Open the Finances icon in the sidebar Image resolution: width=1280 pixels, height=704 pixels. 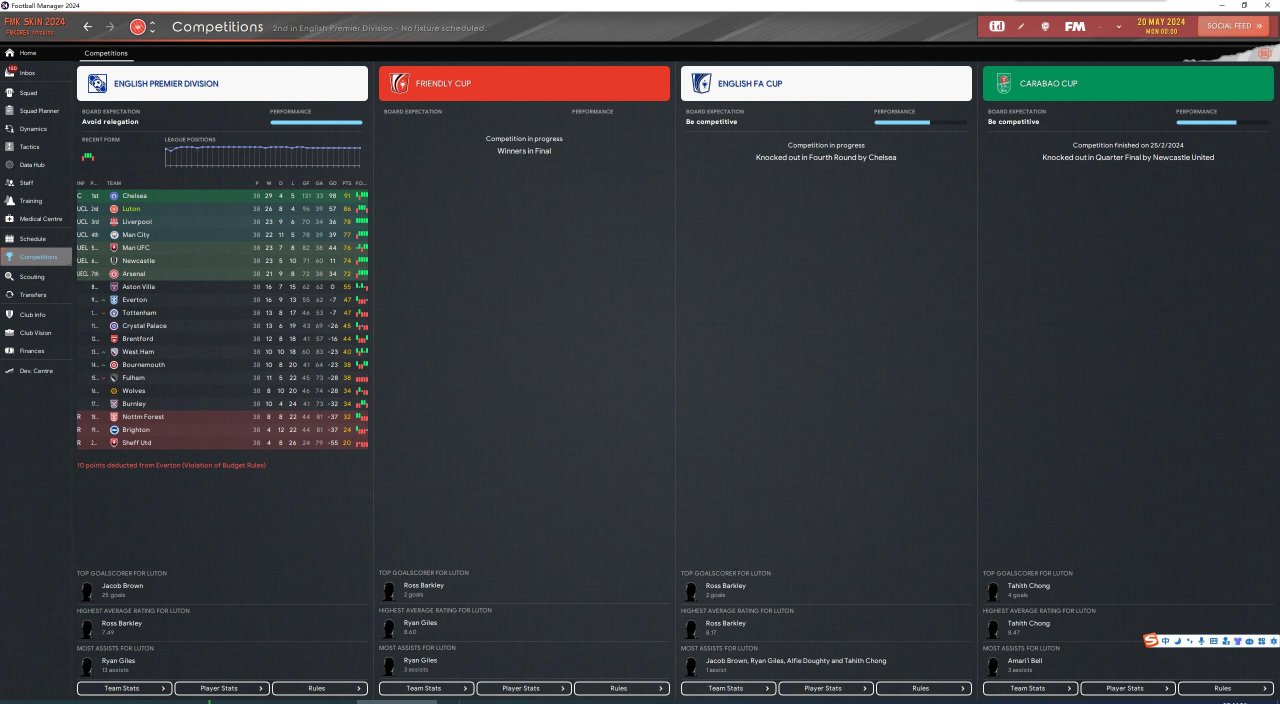tap(9, 351)
